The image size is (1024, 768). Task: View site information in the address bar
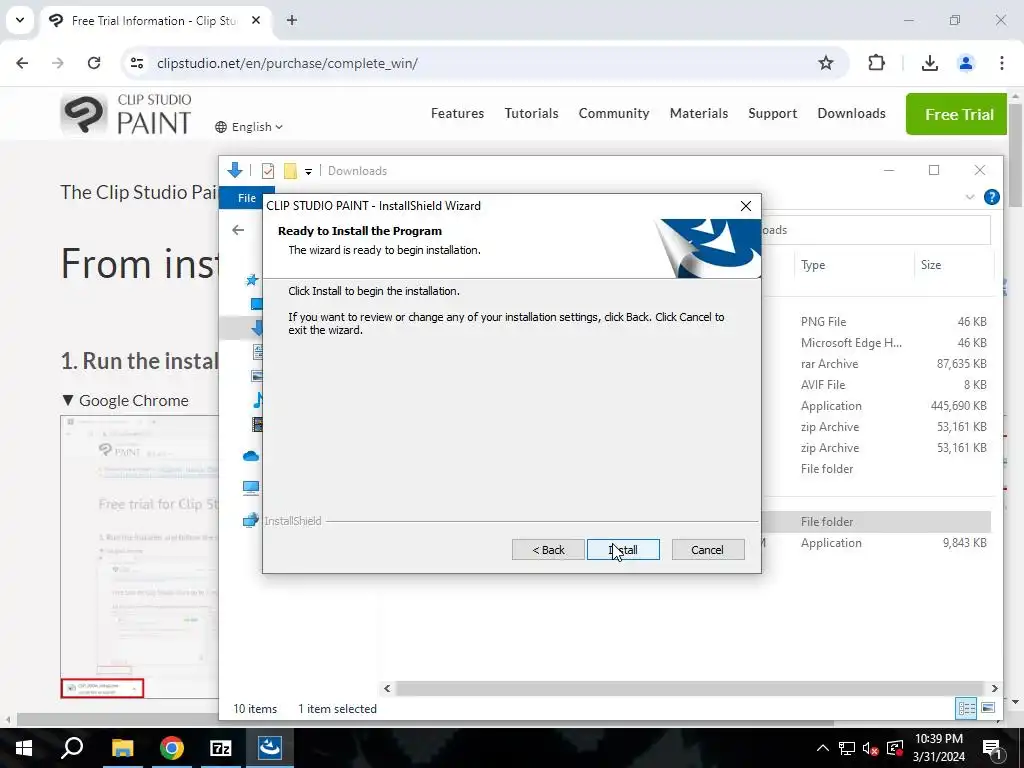click(x=136, y=63)
